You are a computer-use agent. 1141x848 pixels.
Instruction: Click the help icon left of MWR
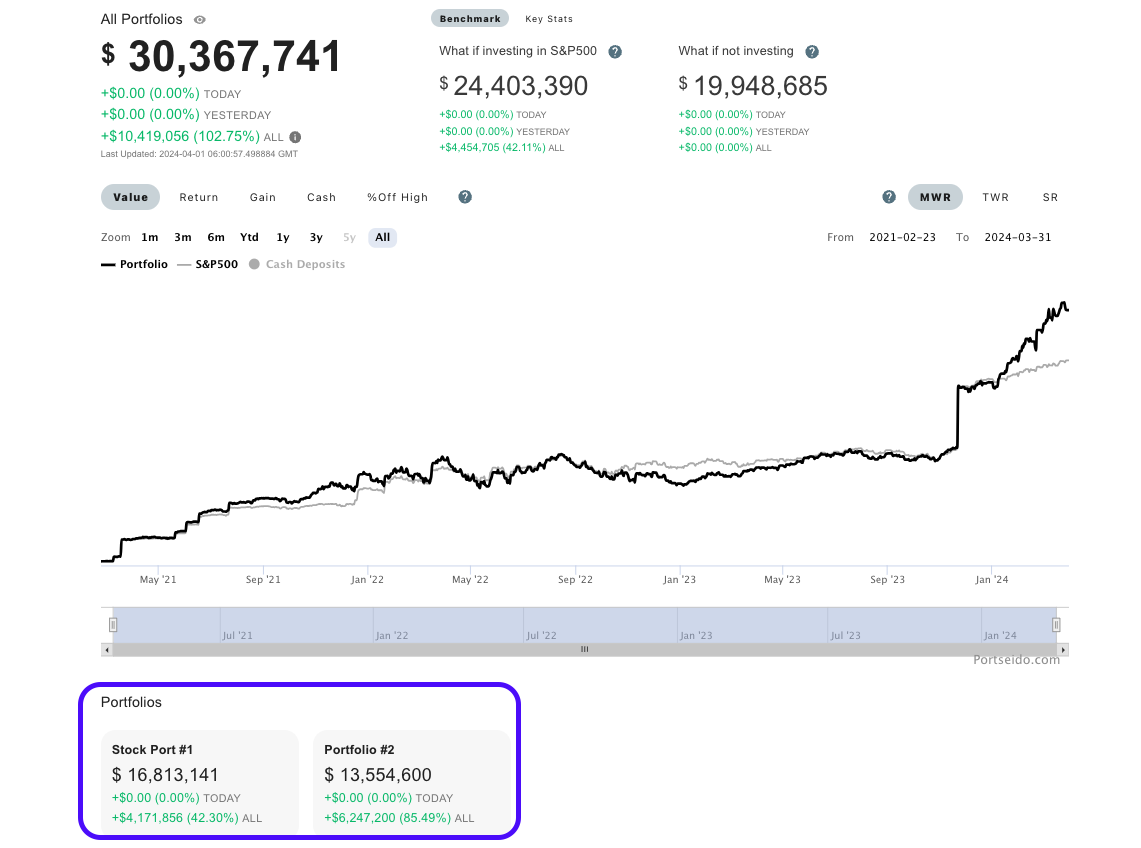889,197
